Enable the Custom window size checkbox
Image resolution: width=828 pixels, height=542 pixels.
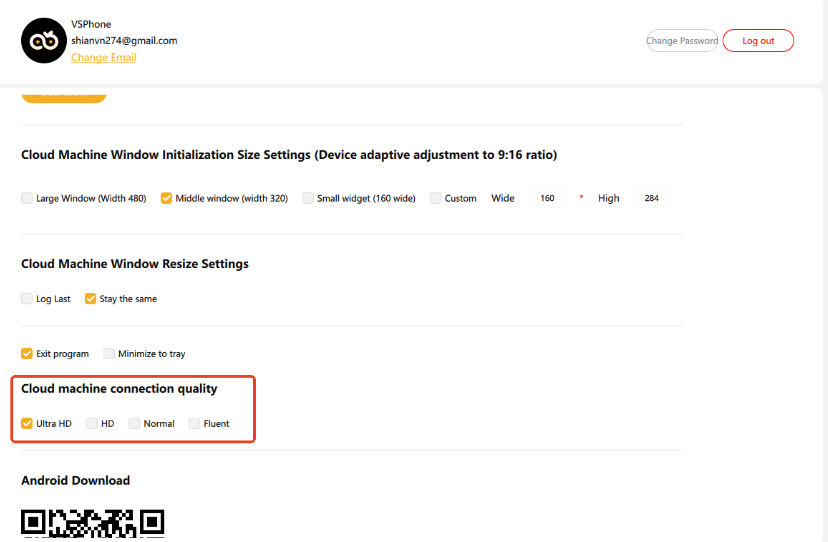(x=435, y=198)
